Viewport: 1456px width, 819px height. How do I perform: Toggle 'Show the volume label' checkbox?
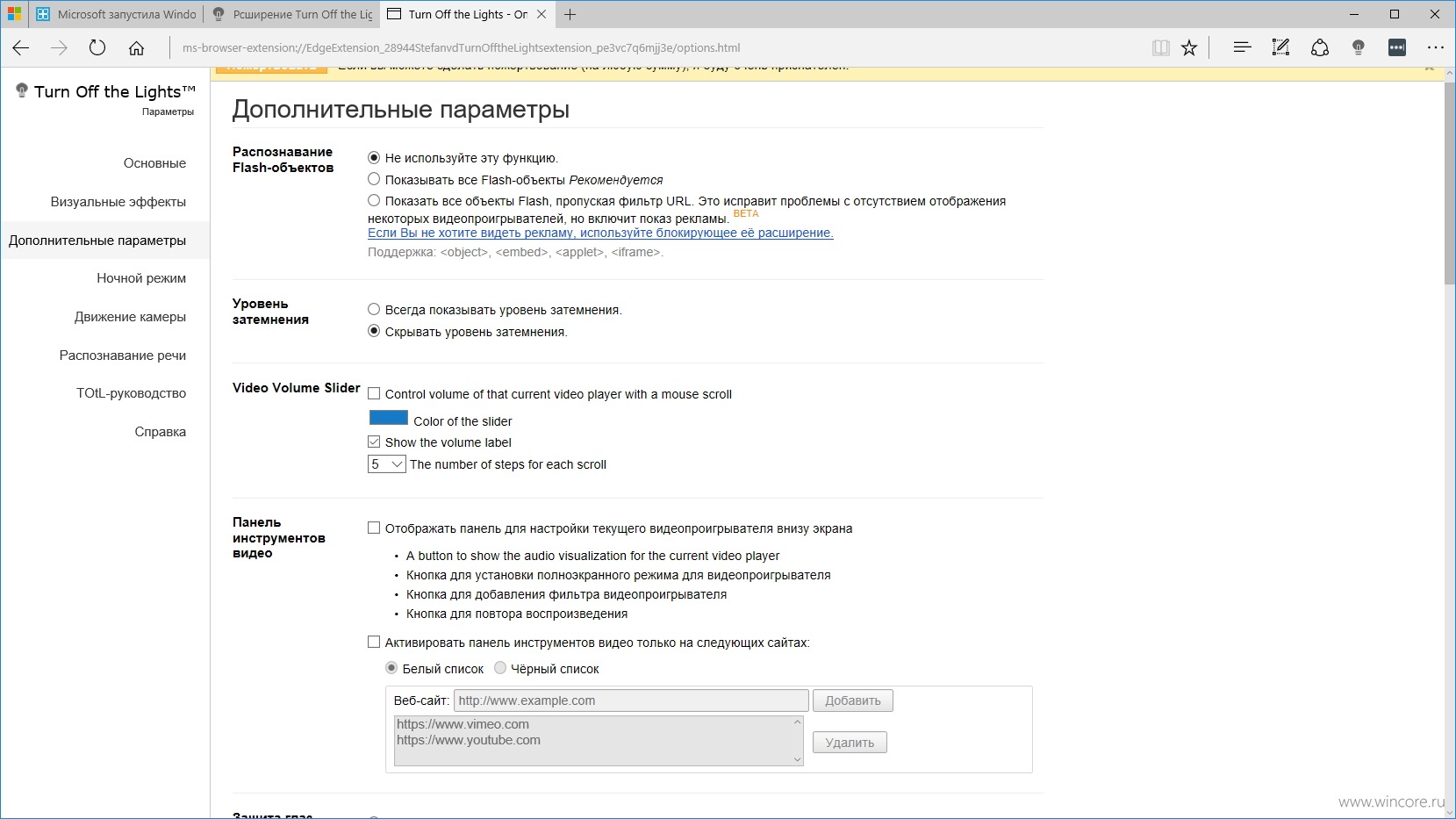[x=374, y=442]
